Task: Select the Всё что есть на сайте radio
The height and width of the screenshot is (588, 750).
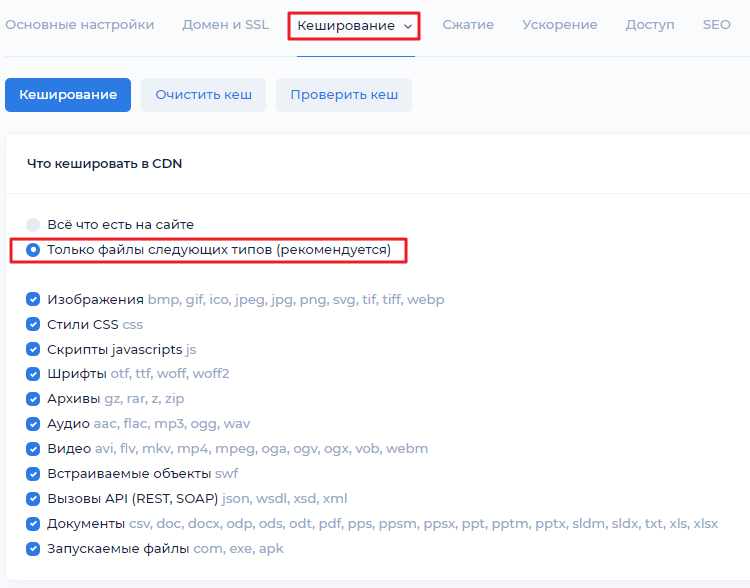Action: click(33, 224)
